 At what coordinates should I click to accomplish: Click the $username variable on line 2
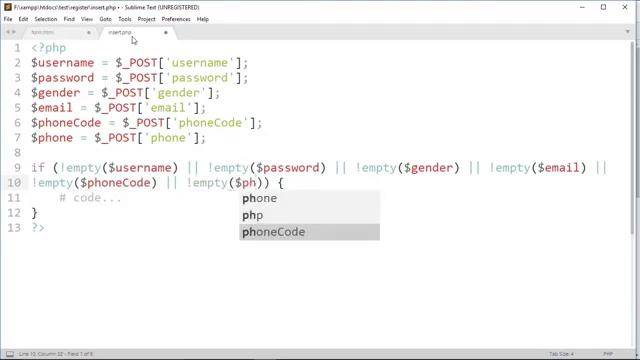62,63
